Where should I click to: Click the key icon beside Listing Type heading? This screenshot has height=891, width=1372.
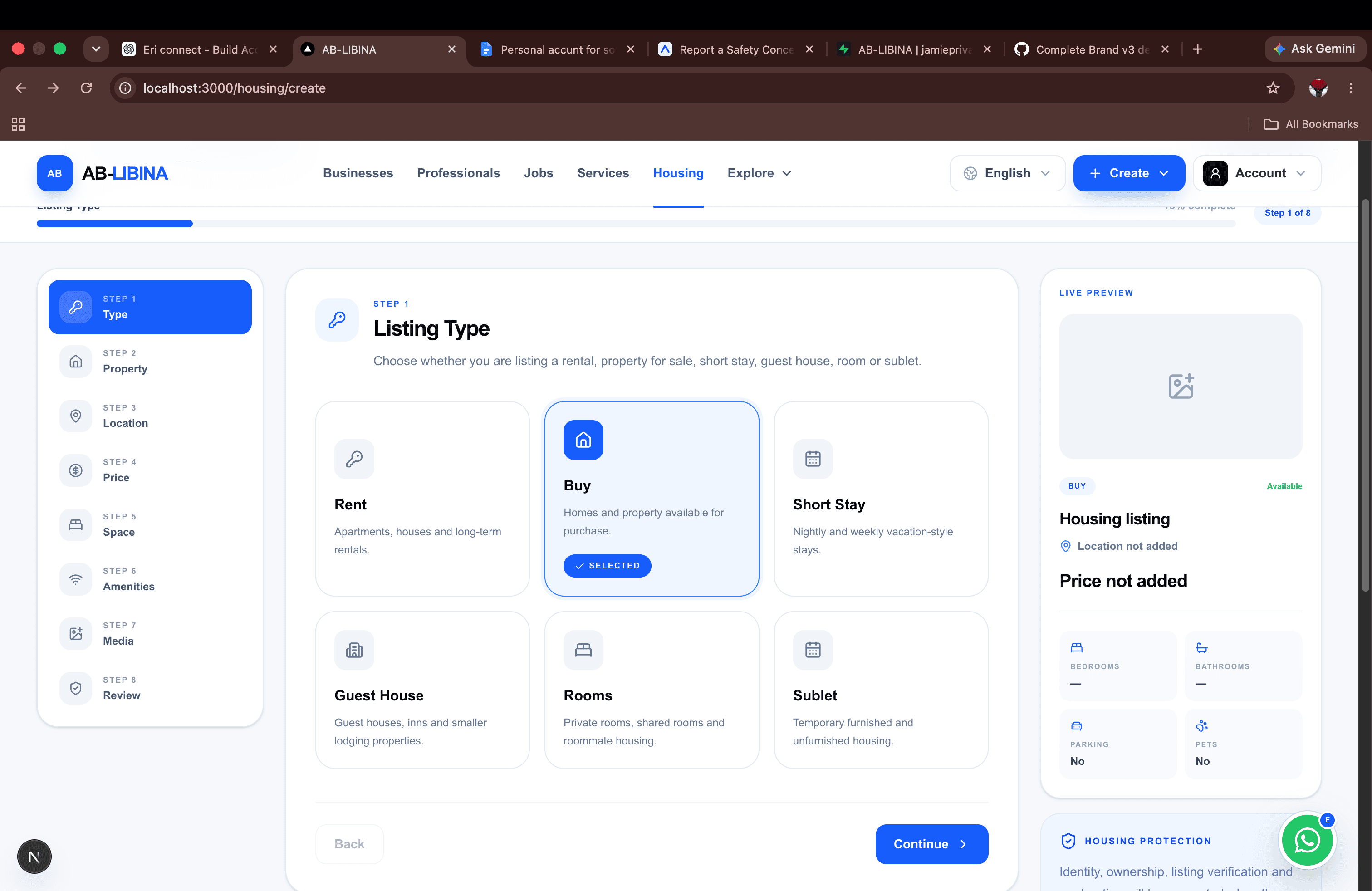pos(337,320)
